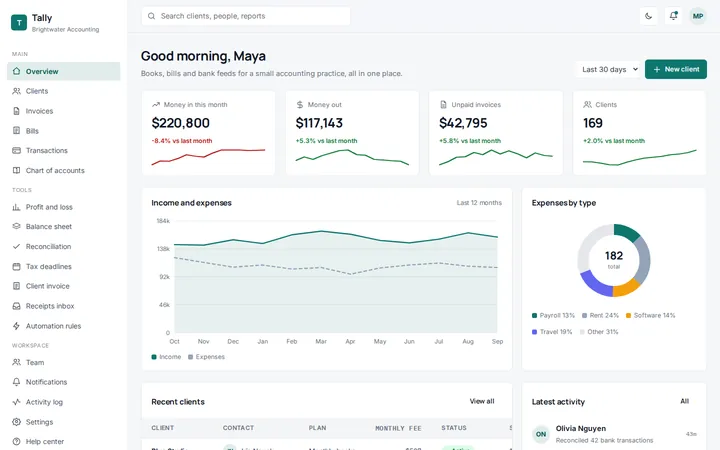Click the CLIENT column header
Viewport: 720px width, 450px height.
(x=163, y=428)
